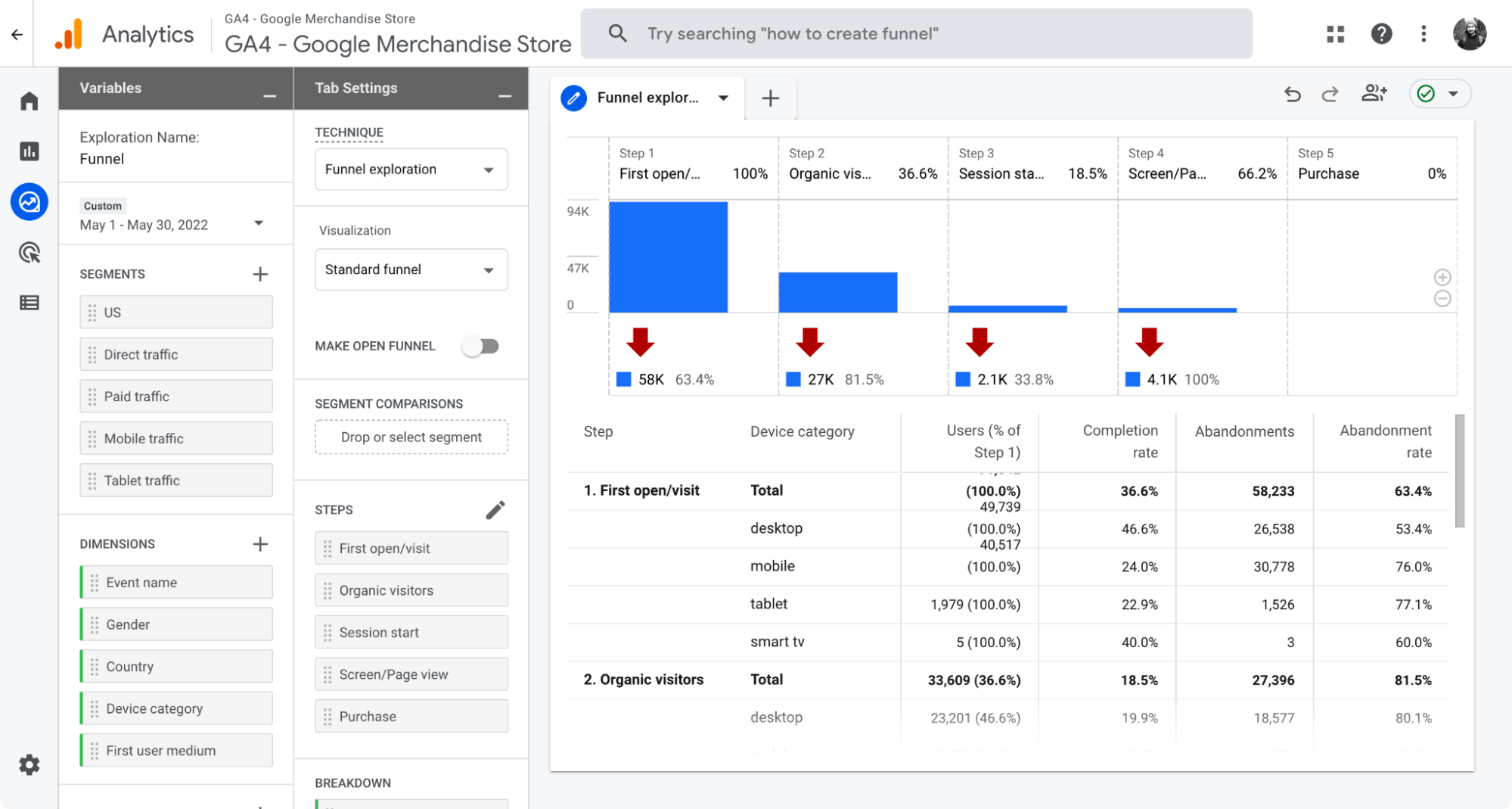Image resolution: width=1512 pixels, height=809 pixels.
Task: Open the Reports icon in sidebar
Action: pyautogui.click(x=29, y=151)
